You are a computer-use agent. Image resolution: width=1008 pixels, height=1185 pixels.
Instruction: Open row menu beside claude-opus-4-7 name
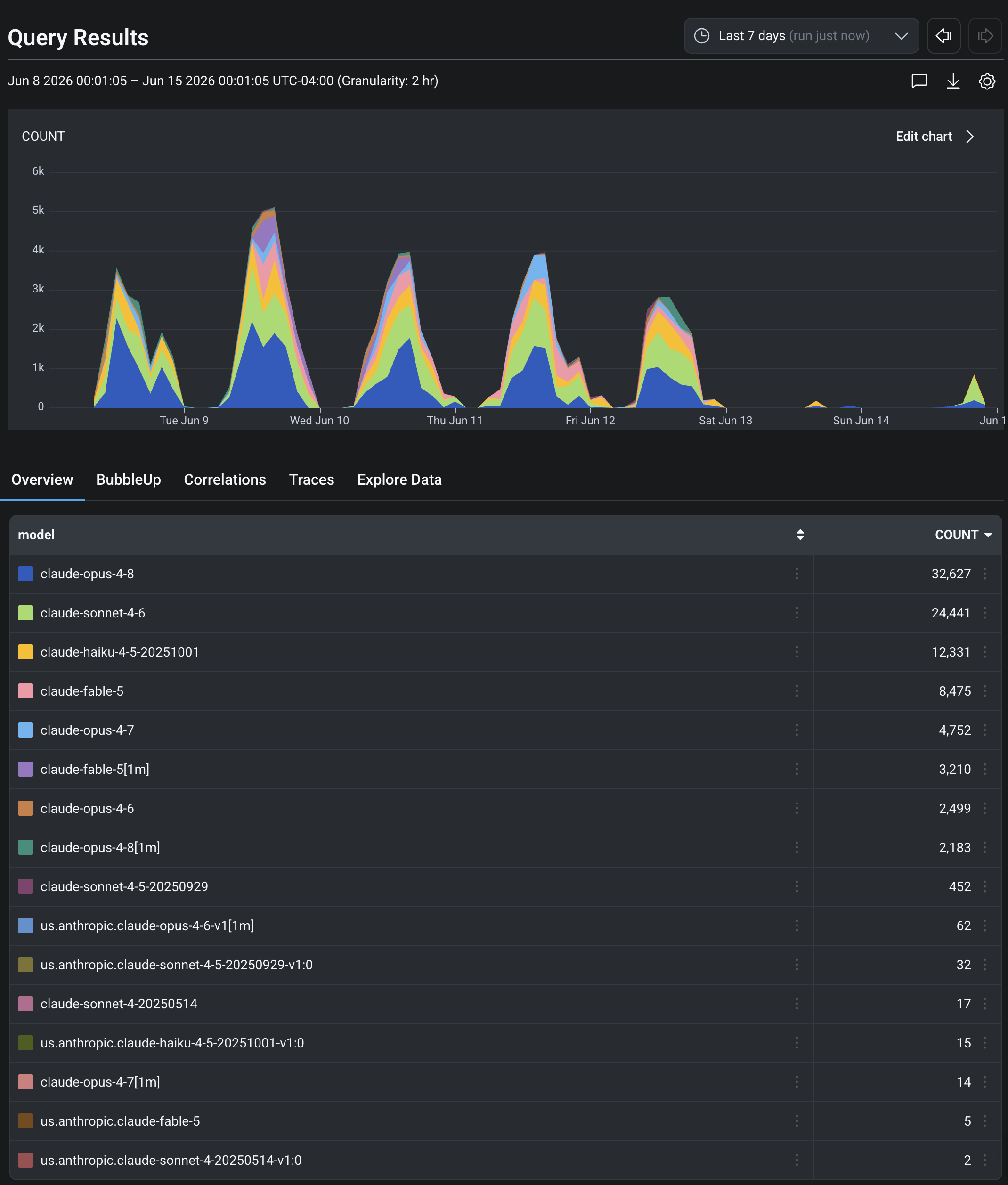tap(797, 730)
